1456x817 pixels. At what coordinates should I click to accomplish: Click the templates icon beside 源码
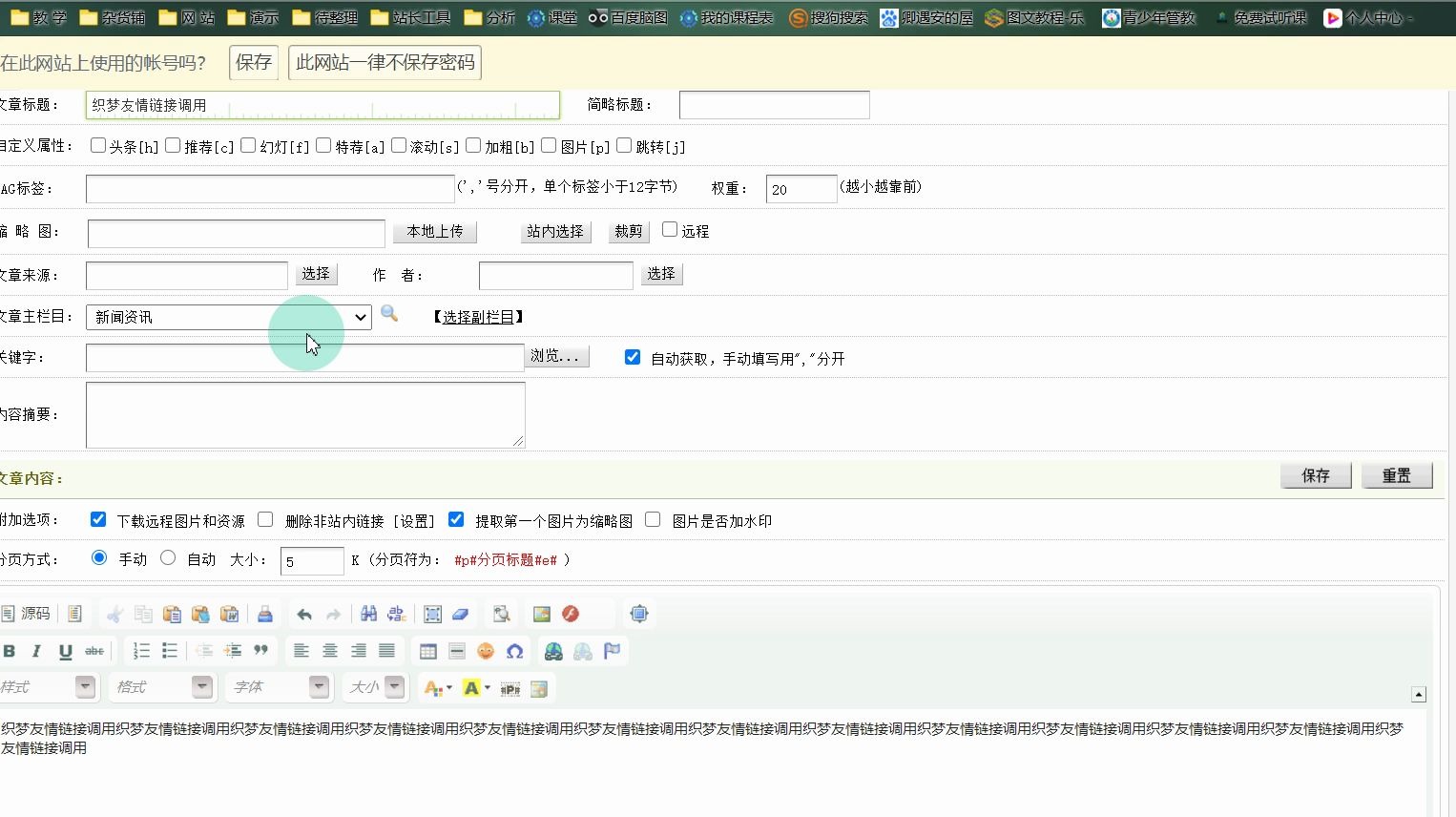tap(75, 614)
